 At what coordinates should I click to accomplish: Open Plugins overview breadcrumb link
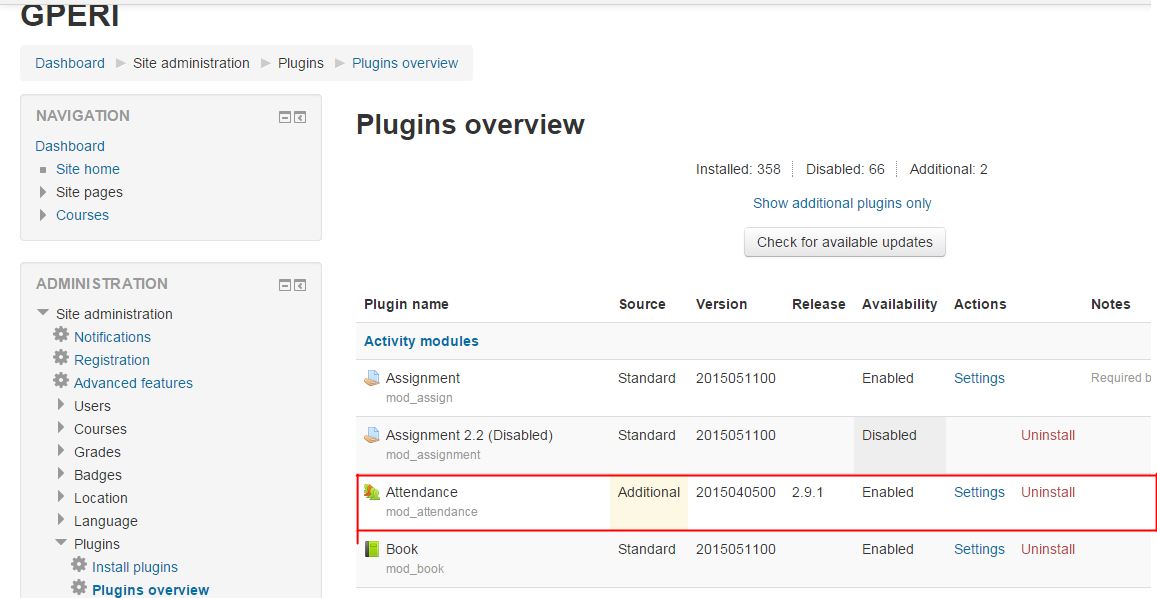[x=405, y=63]
